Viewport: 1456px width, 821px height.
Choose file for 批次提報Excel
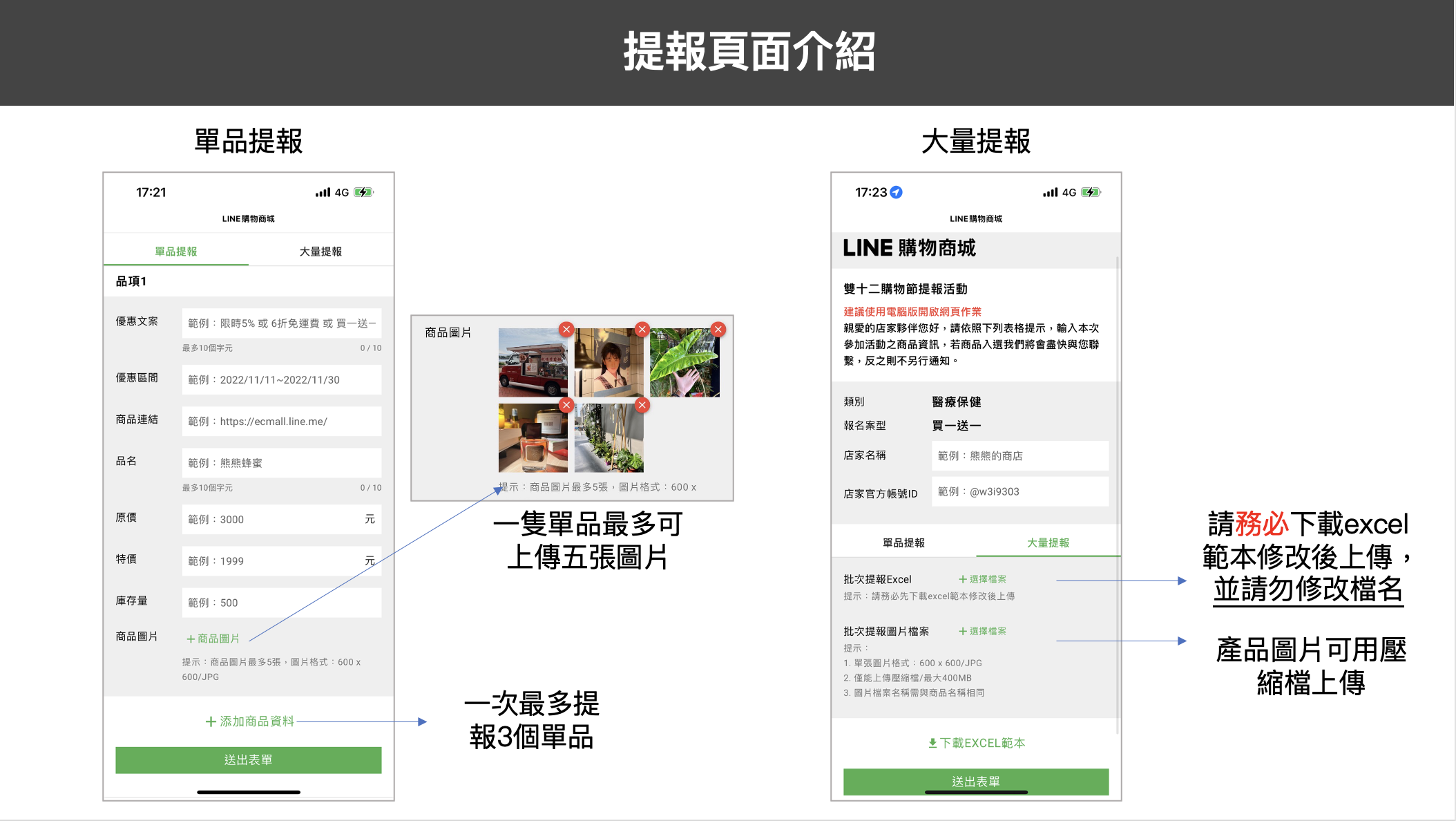(x=982, y=579)
